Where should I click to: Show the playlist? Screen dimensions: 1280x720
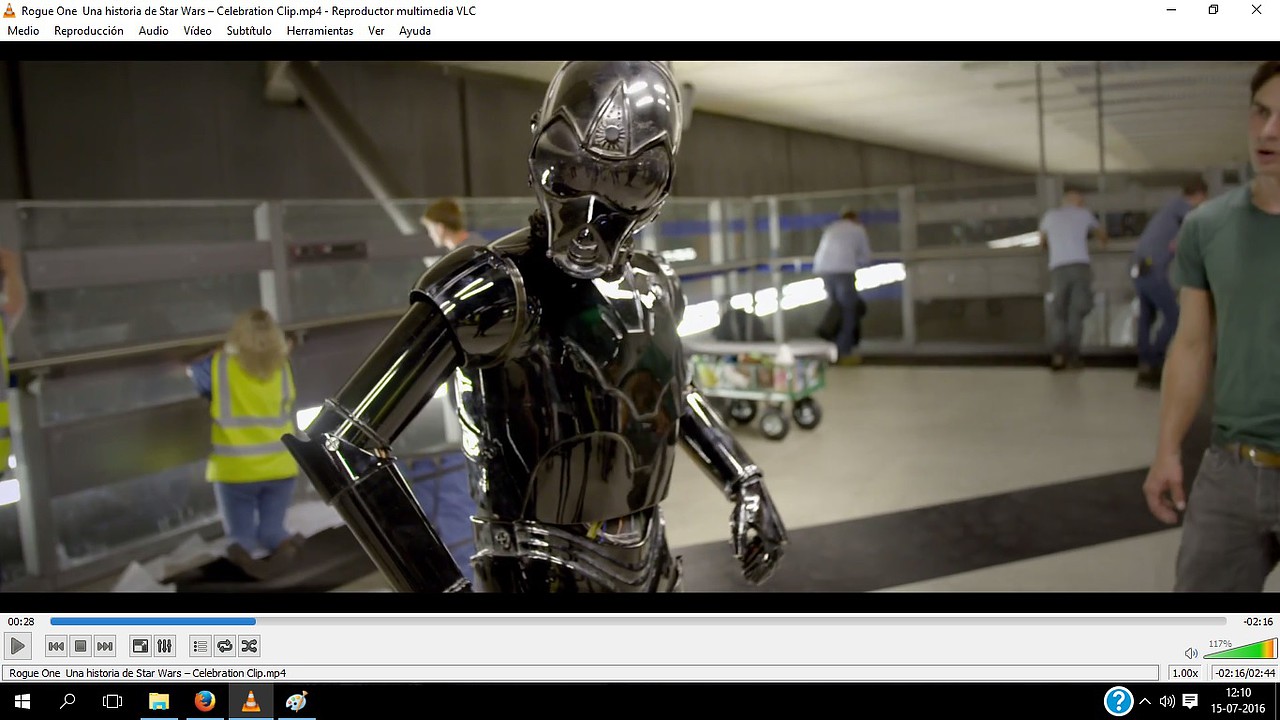coord(200,646)
